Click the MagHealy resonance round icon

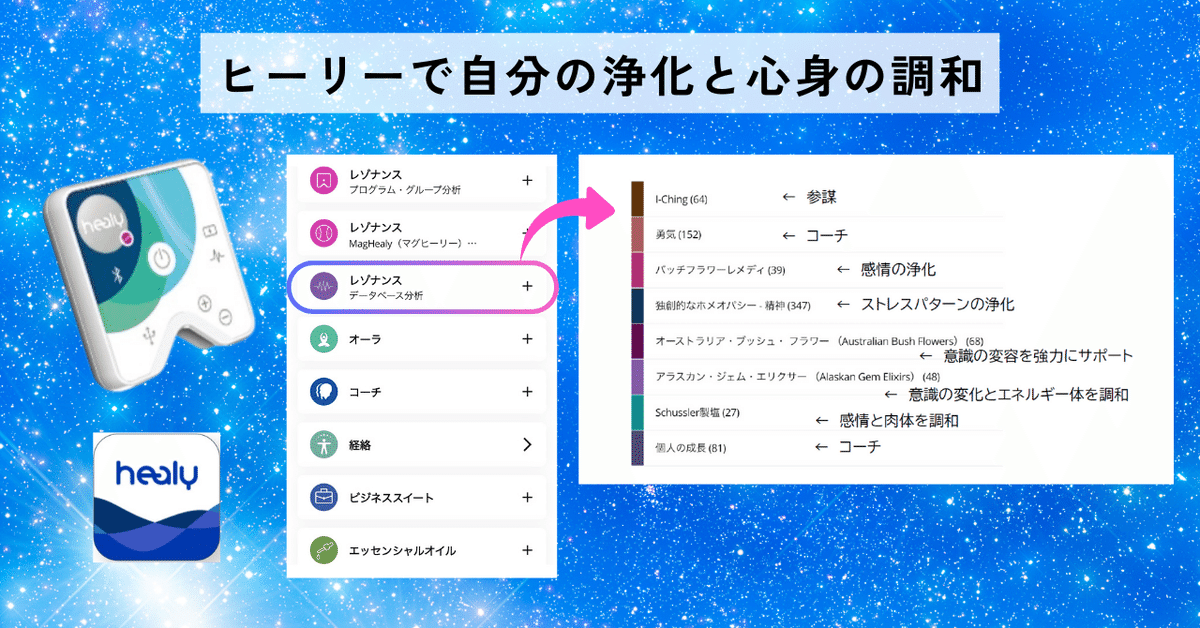pyautogui.click(x=323, y=233)
